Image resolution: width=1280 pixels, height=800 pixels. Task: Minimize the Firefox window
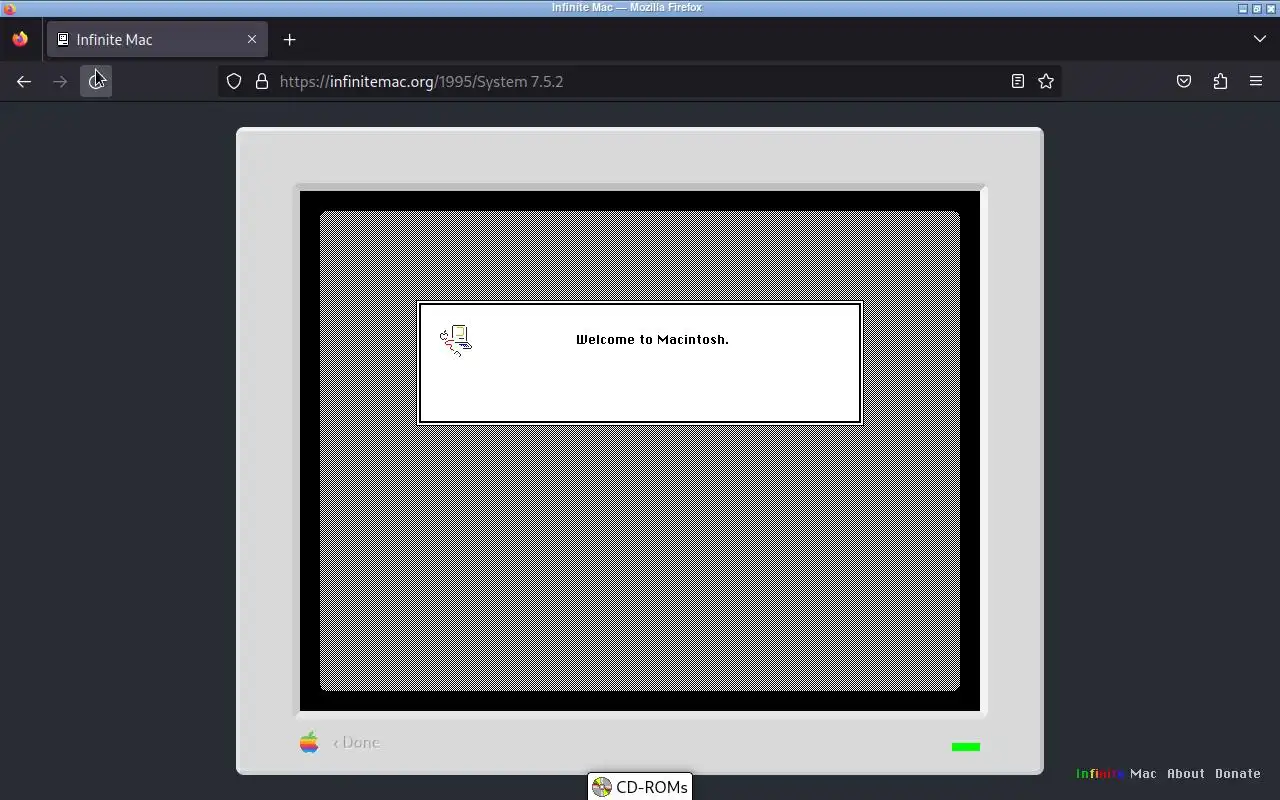[1243, 8]
